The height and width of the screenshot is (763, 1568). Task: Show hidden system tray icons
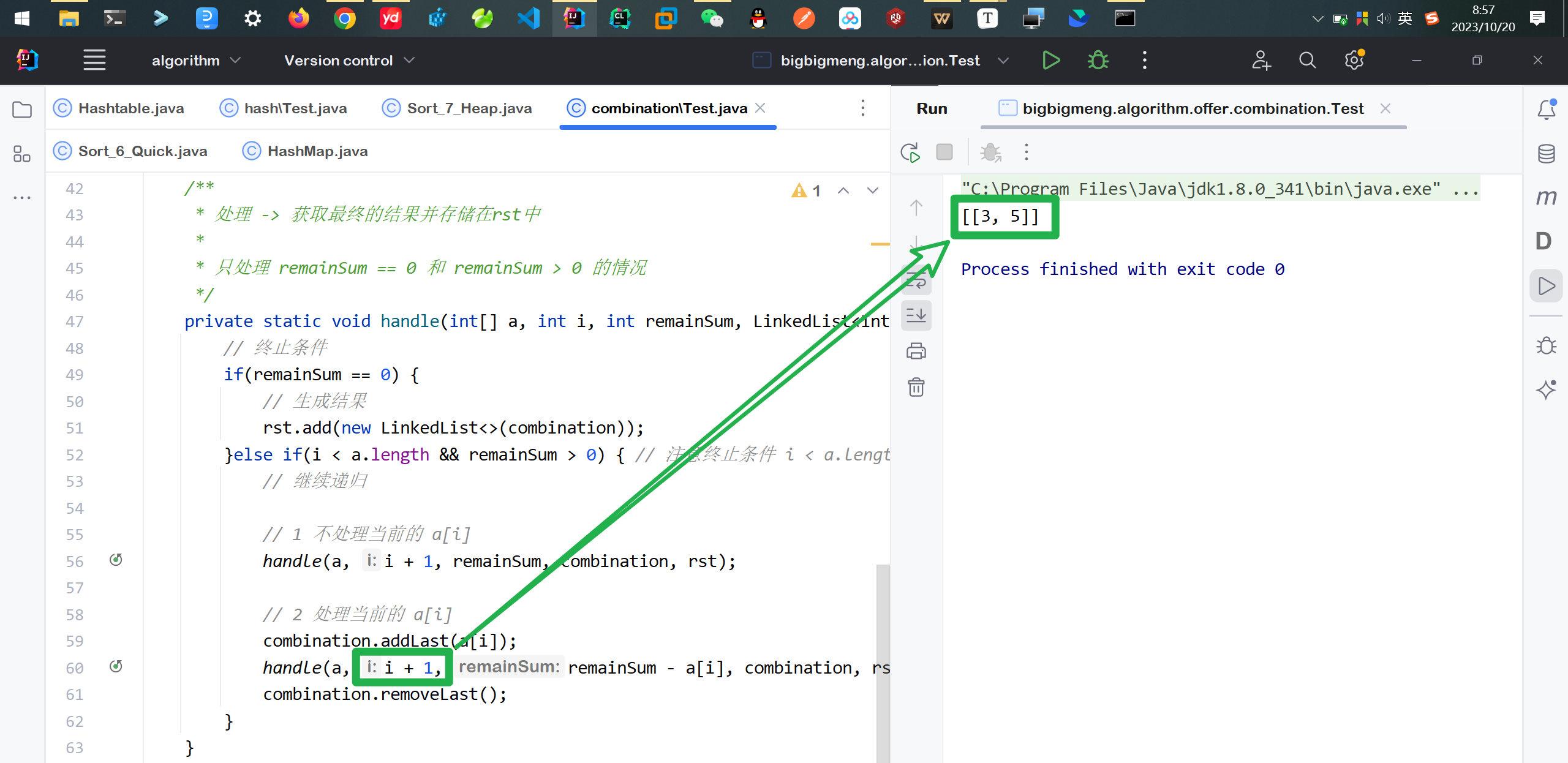click(1317, 18)
